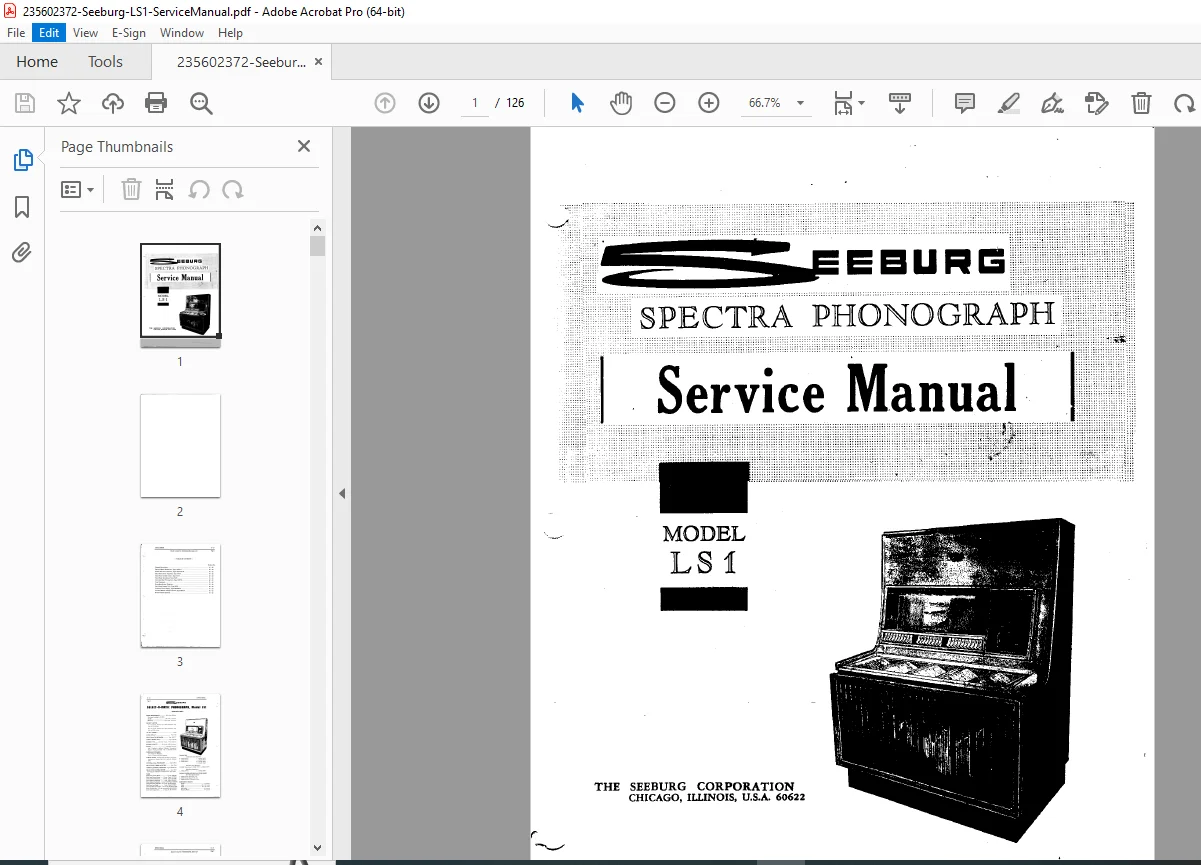Click the upload to cloud icon

pyautogui.click(x=113, y=103)
